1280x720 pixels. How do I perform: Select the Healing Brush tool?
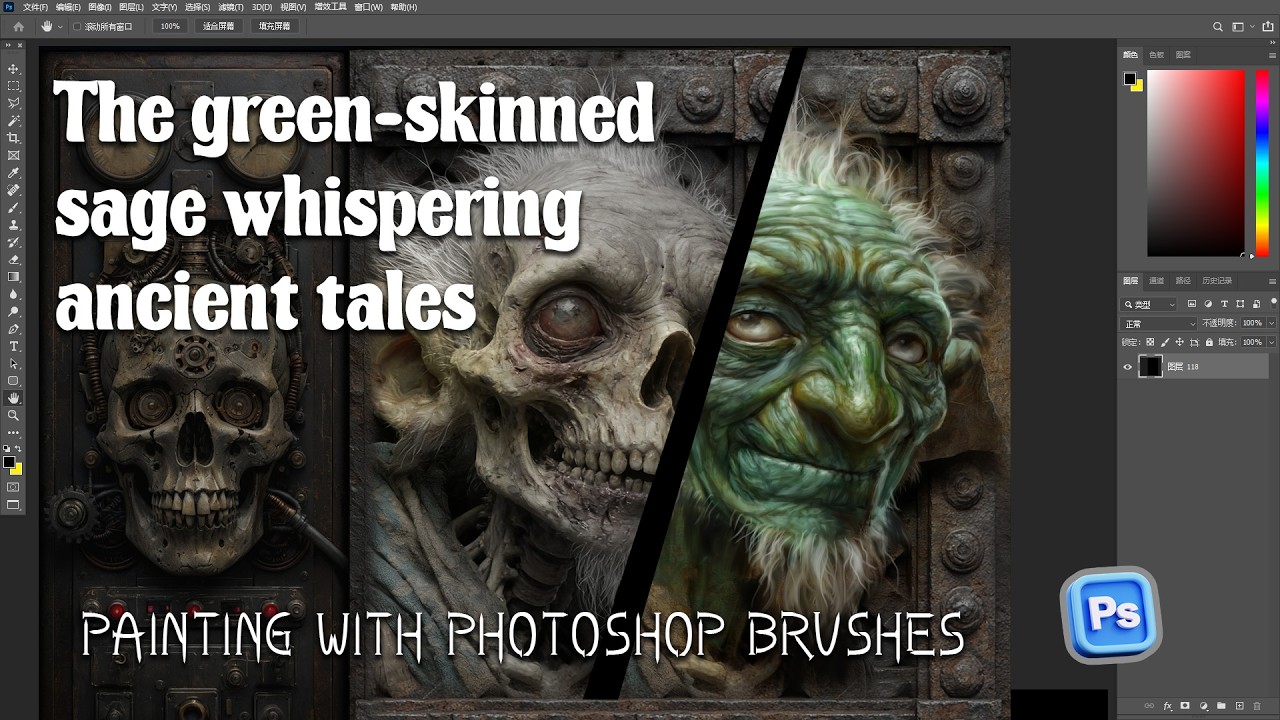point(14,190)
